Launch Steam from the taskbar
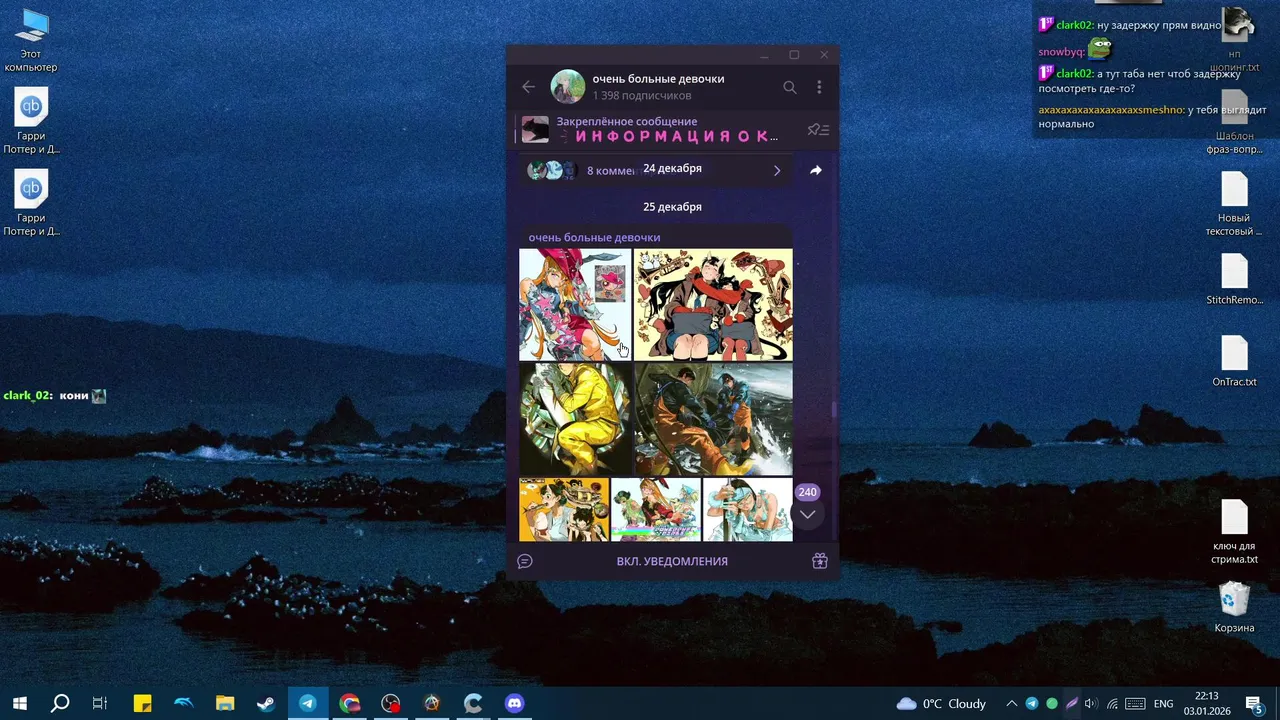1280x720 pixels. (266, 703)
